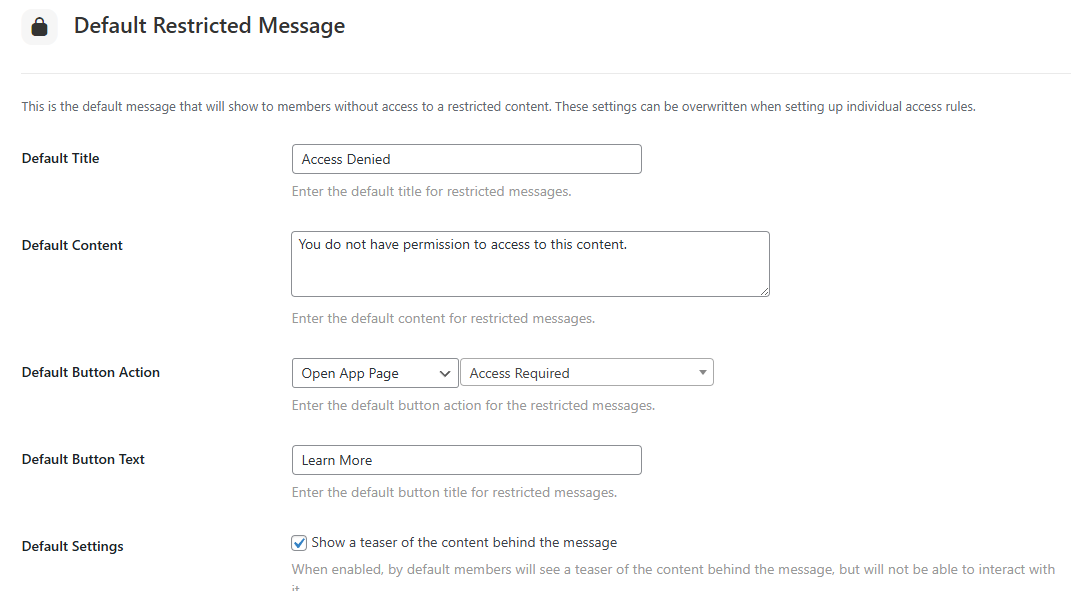Click the introductory description text about access rules
The image size is (1071, 591).
[497, 106]
